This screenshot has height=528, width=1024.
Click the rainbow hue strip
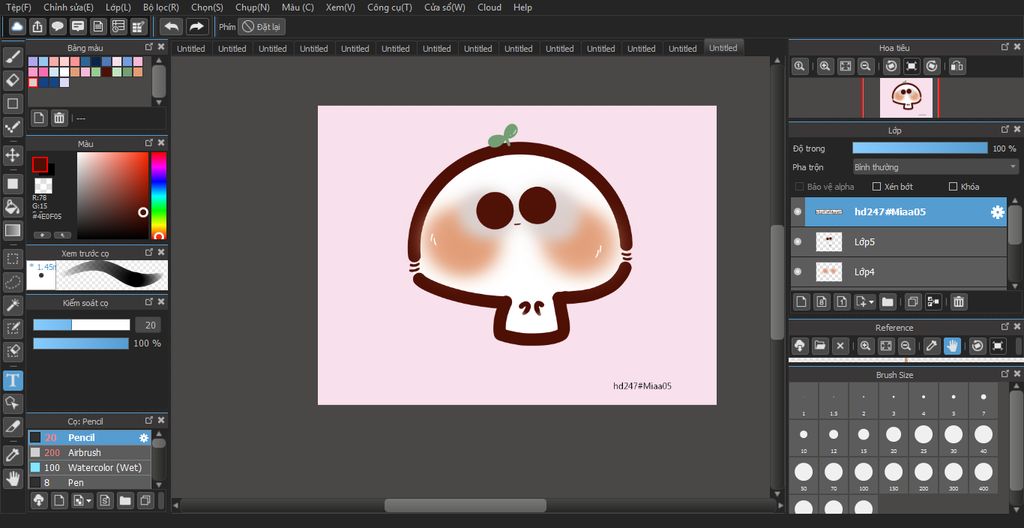tap(159, 196)
